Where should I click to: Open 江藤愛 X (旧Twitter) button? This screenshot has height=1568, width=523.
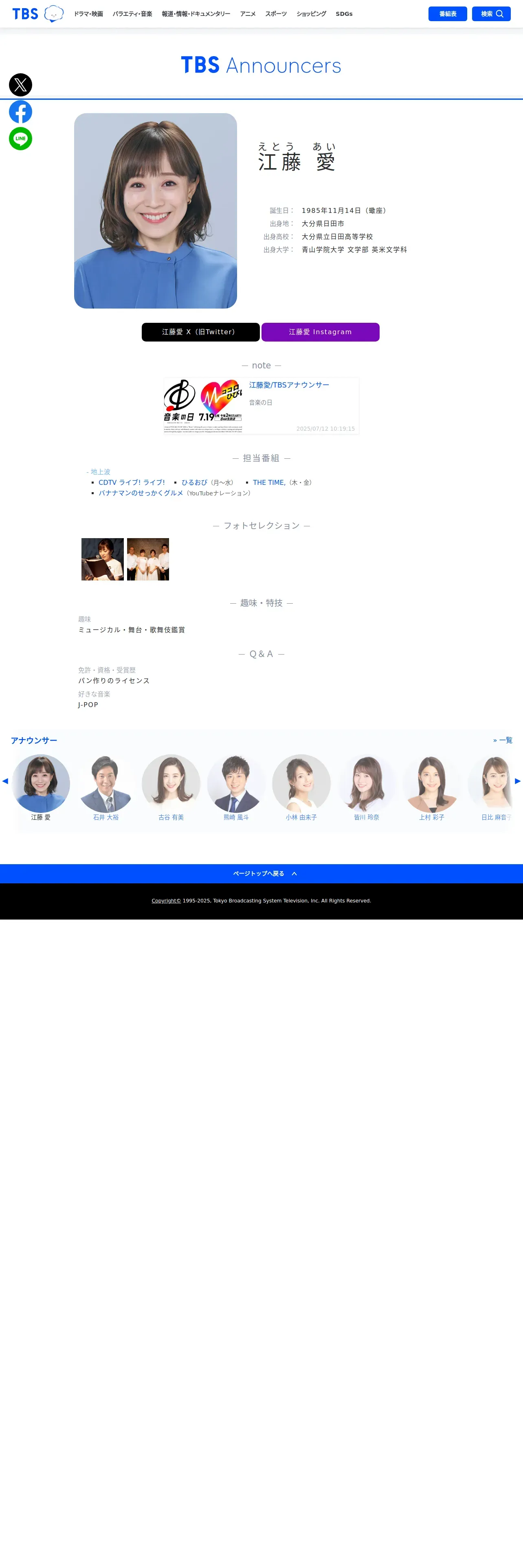point(201,332)
